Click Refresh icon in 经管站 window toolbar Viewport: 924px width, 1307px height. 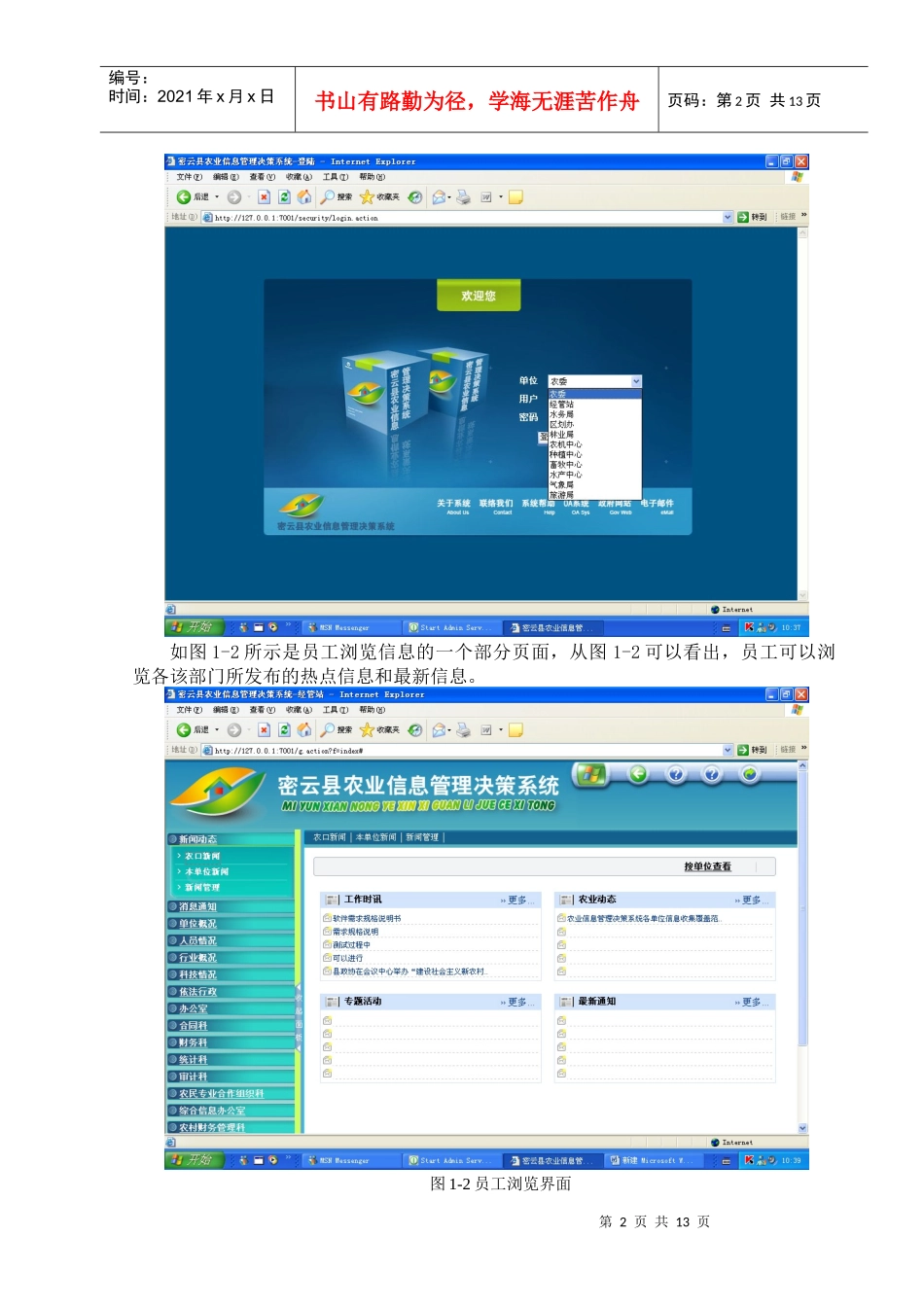click(x=284, y=730)
